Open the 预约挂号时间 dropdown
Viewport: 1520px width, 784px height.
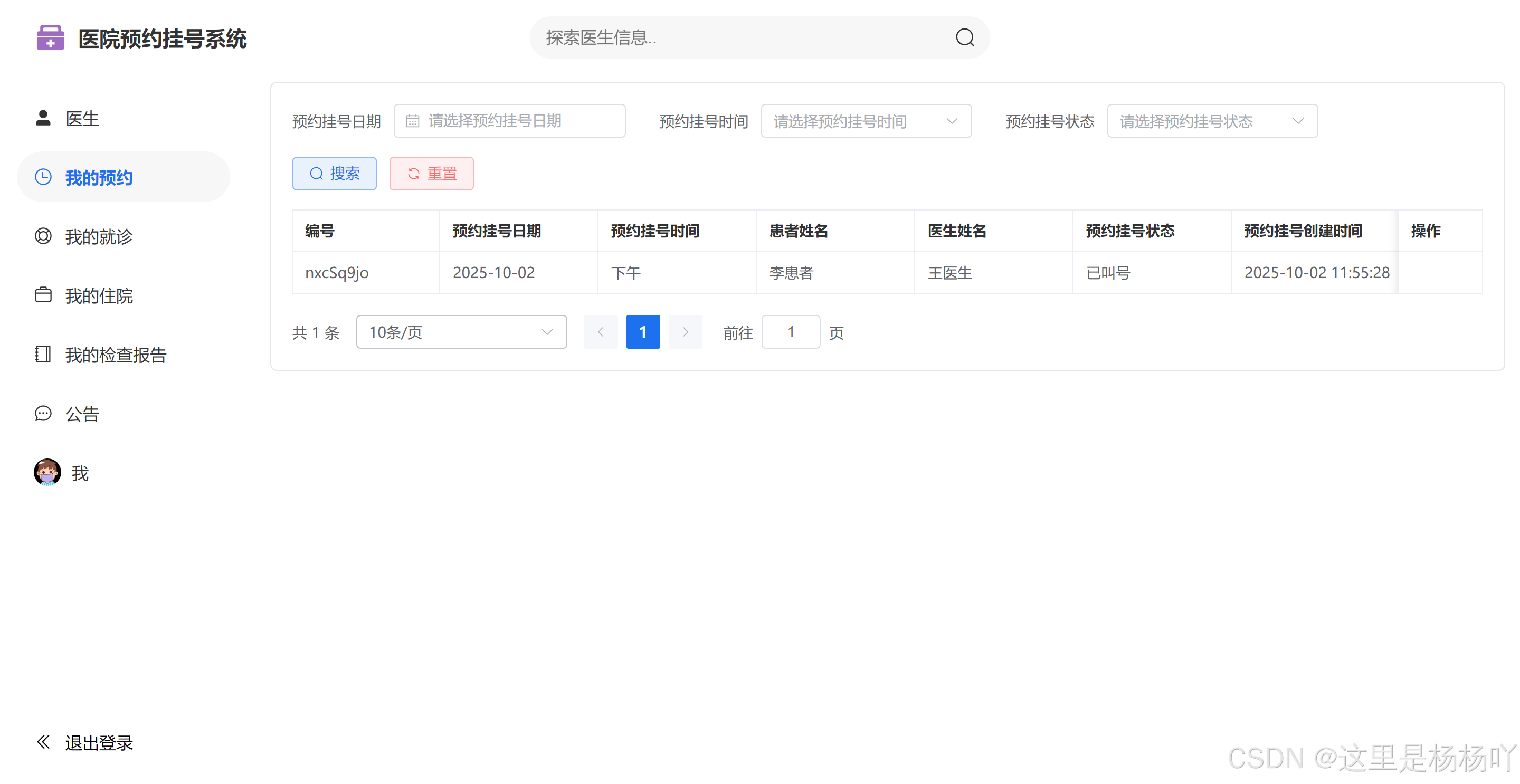click(866, 121)
